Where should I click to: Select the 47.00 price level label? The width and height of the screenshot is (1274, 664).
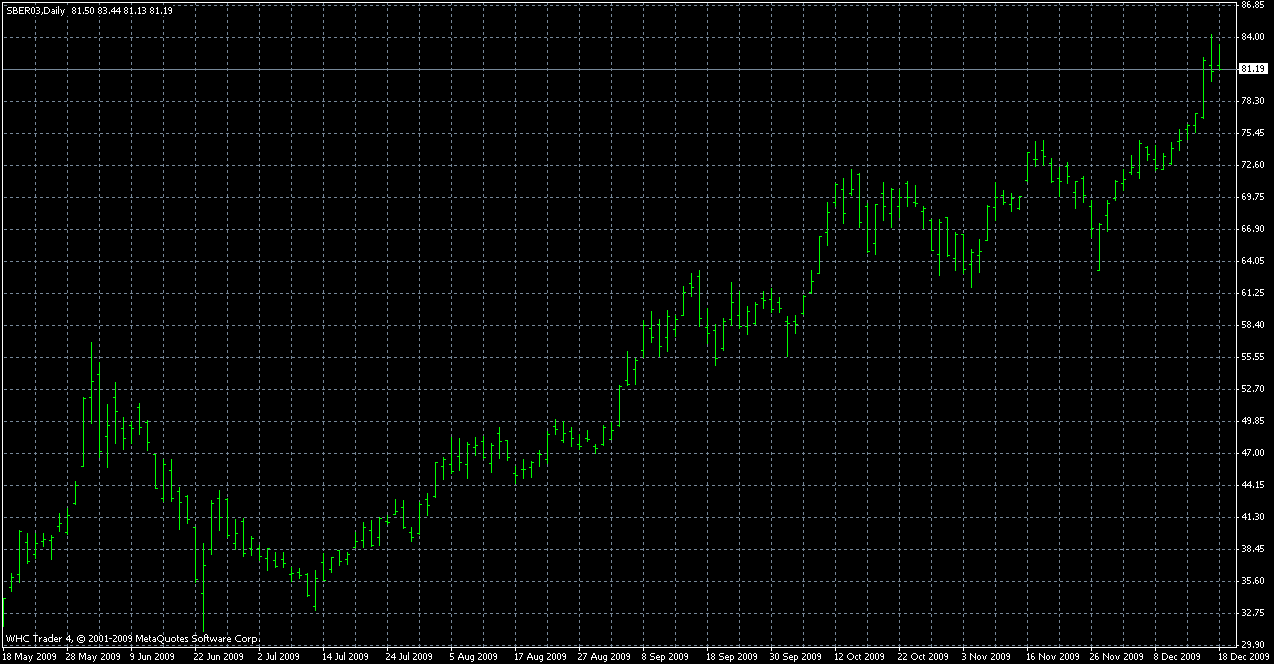pos(1252,453)
